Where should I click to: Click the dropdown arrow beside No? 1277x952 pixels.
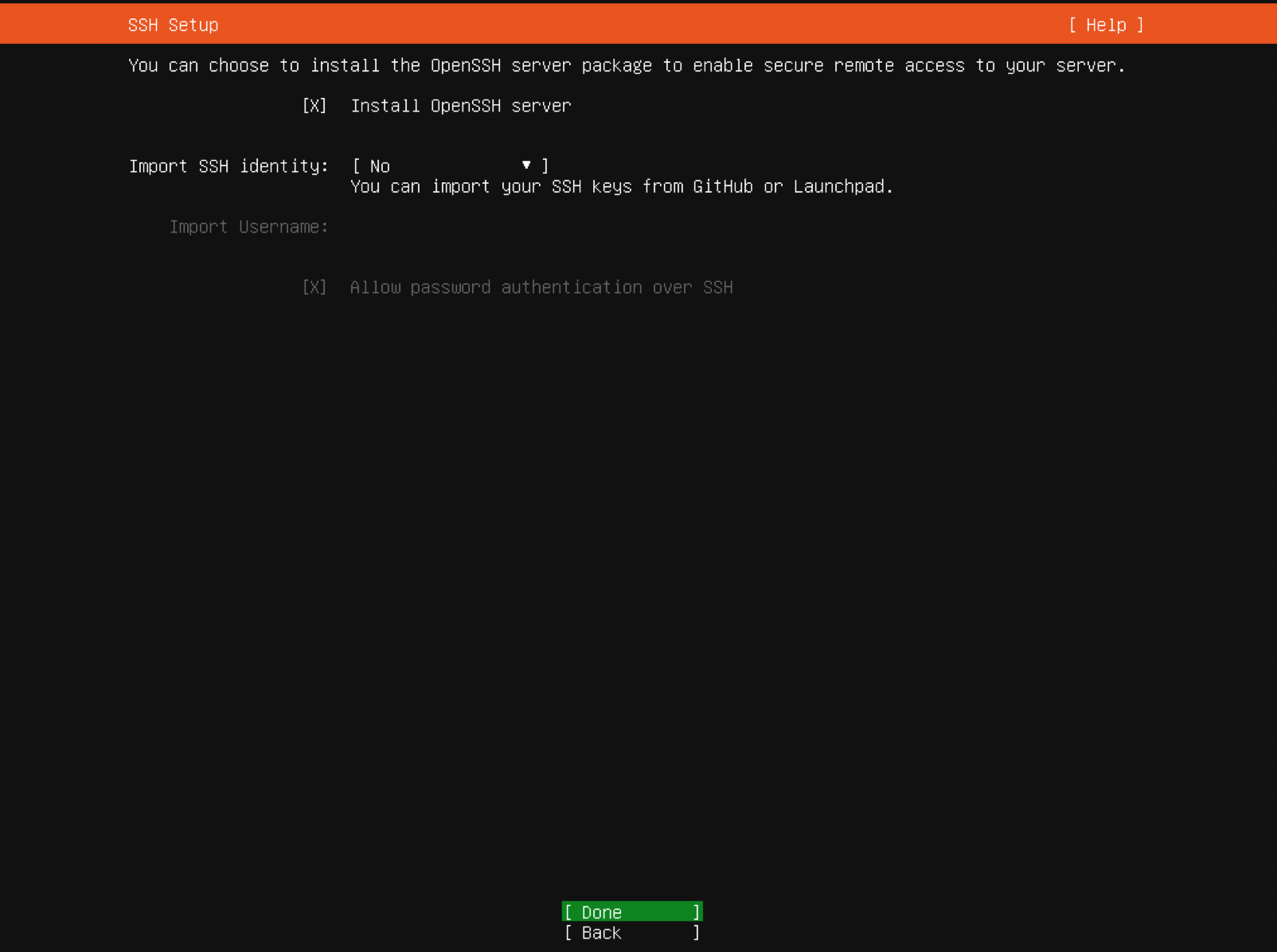click(526, 165)
